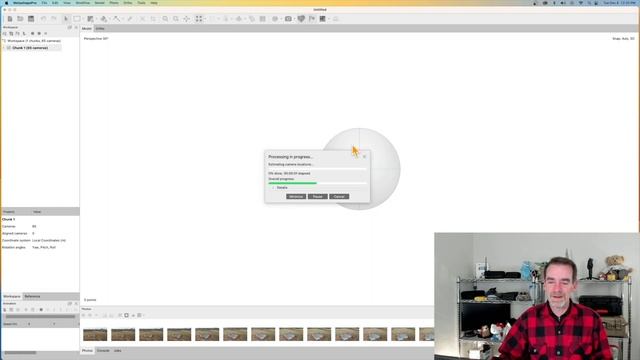This screenshot has width=640, height=360.
Task: Open the Tools menu
Action: click(141, 3)
